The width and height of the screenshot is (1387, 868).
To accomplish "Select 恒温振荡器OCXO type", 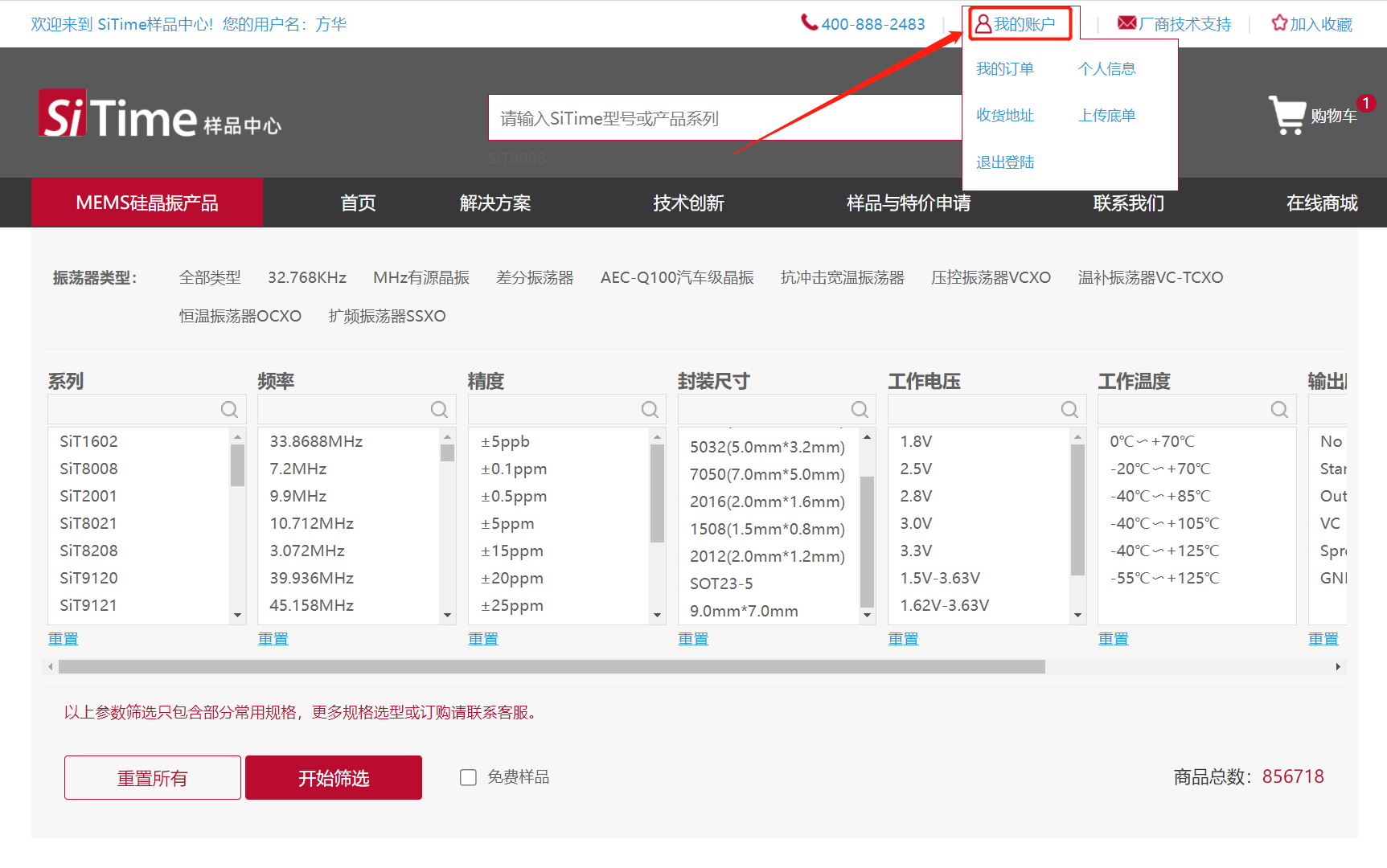I will tap(240, 316).
